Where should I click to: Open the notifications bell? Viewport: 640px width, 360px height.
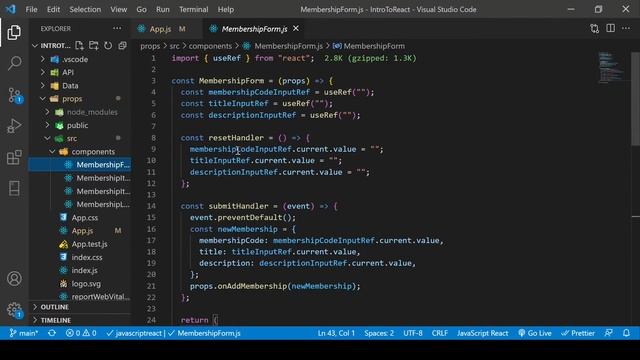[x=626, y=333]
